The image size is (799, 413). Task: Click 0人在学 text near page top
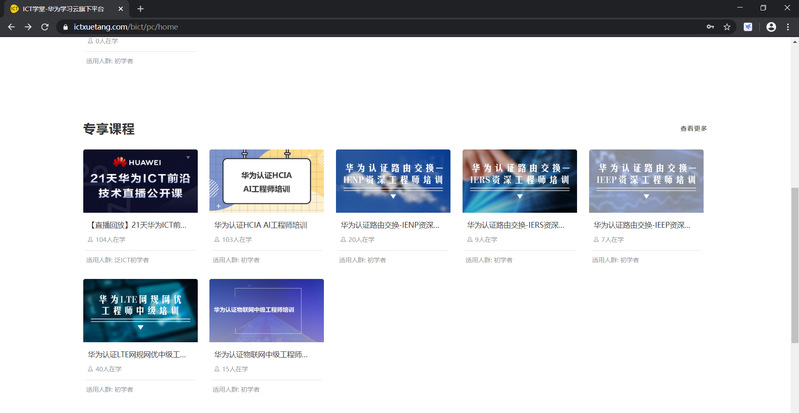[106, 41]
